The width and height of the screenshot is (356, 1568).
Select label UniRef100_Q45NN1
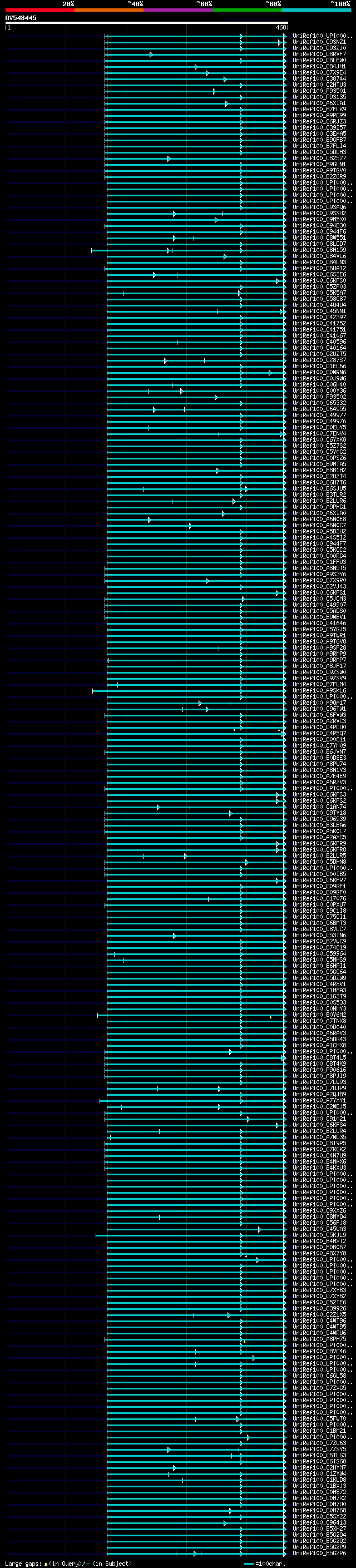(x=319, y=311)
